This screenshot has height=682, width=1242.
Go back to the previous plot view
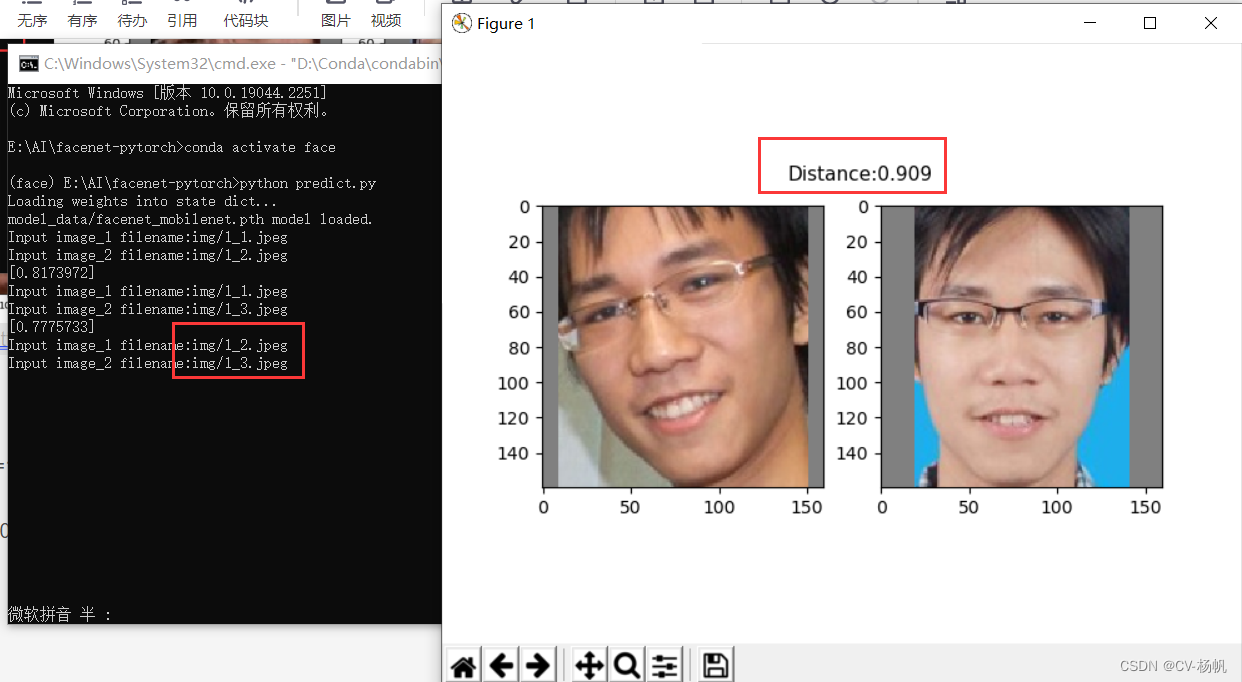click(x=501, y=665)
